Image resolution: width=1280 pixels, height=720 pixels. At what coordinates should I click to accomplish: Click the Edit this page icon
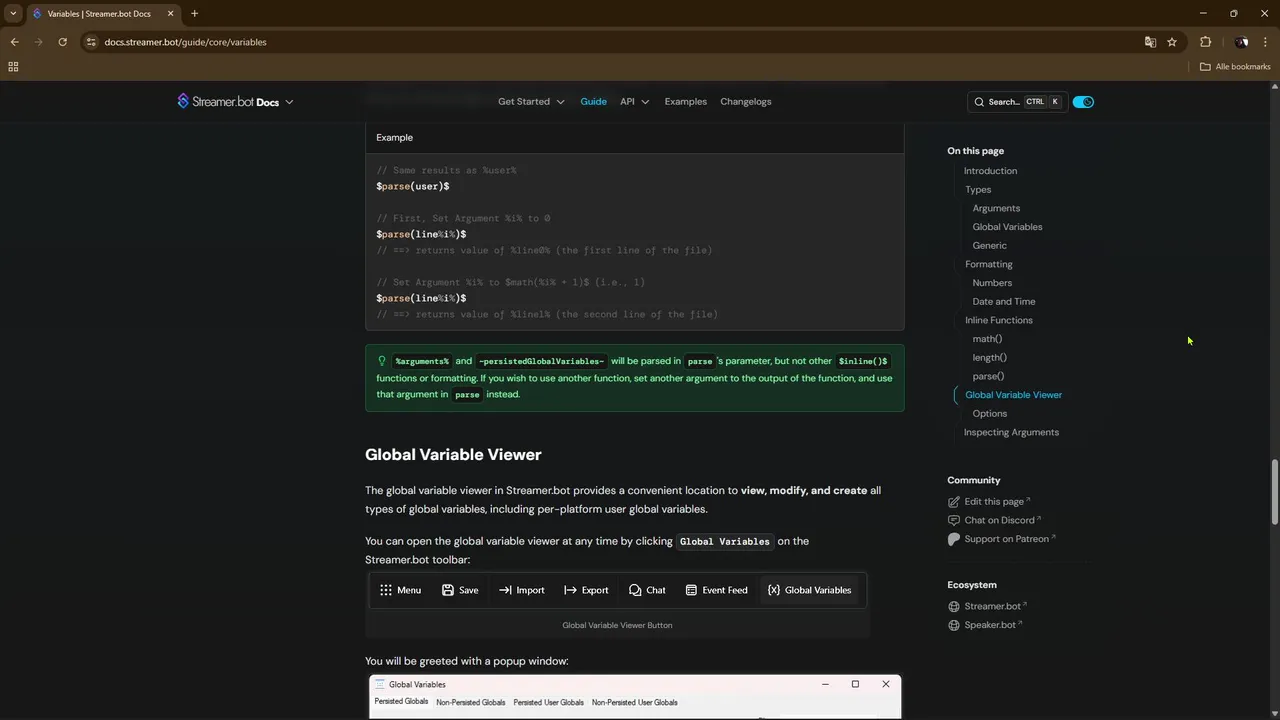954,502
